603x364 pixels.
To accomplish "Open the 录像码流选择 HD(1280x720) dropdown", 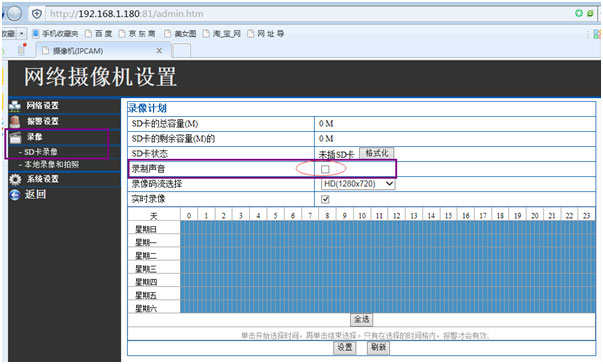I will 358,184.
